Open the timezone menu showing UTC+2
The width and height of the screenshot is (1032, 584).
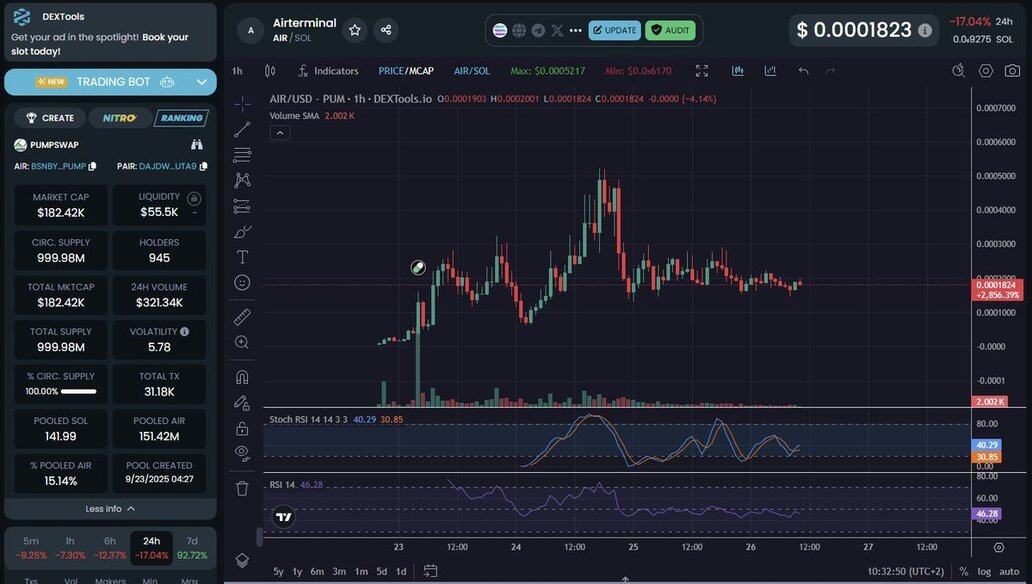(906, 571)
